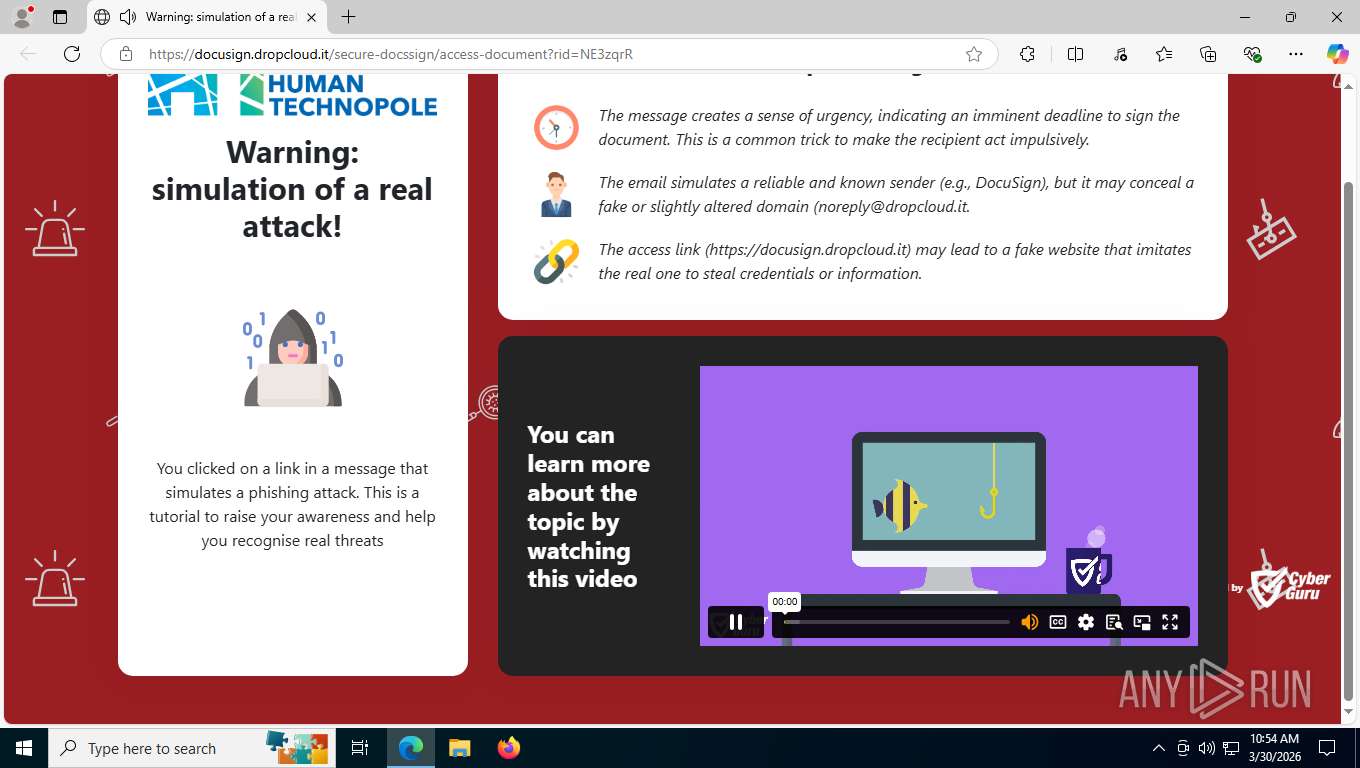Open Task View from taskbar
The height and width of the screenshot is (768, 1360).
pos(360,748)
